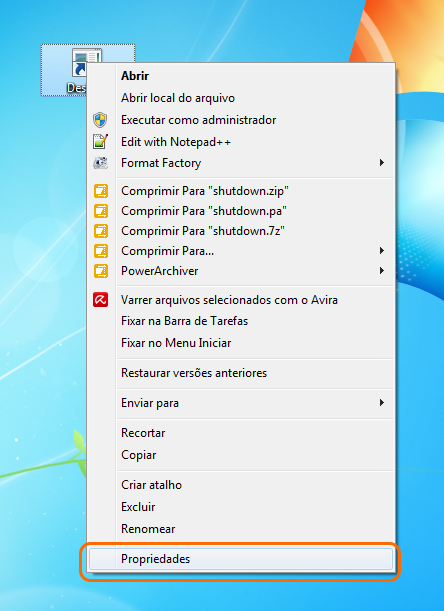The width and height of the screenshot is (444, 611).
Task: Click the PowerArchiver entry icon
Action: tap(101, 271)
